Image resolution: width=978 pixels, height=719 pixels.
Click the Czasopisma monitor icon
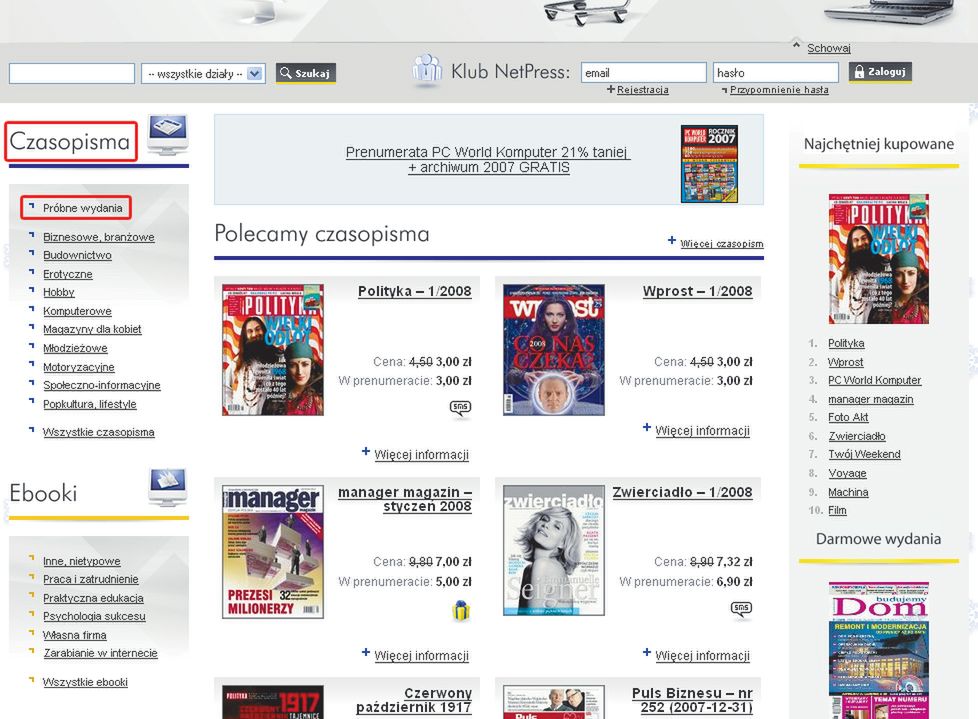167,135
